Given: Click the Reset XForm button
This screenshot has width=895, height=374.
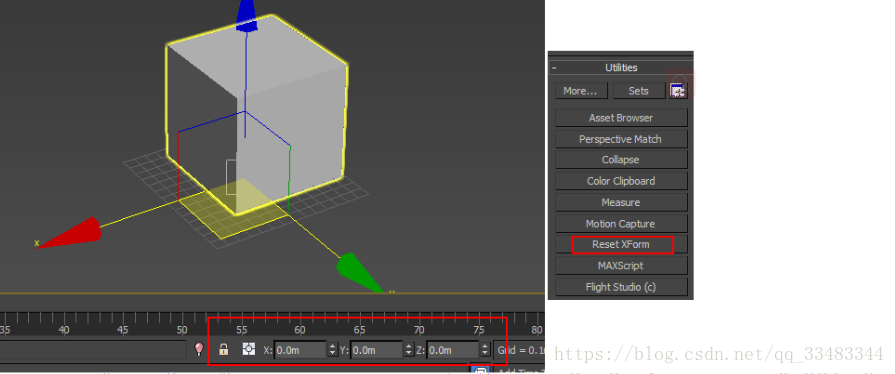Looking at the screenshot, I should tap(621, 244).
